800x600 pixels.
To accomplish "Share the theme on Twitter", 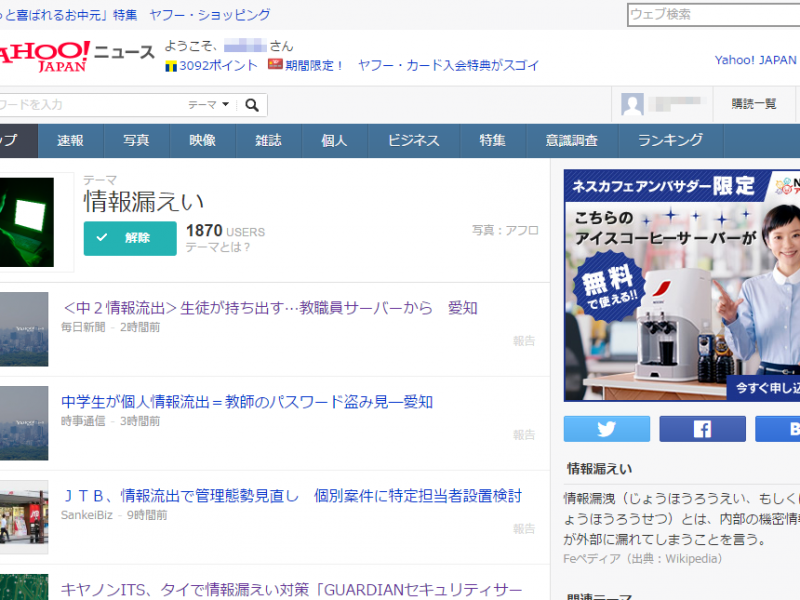I will 606,428.
